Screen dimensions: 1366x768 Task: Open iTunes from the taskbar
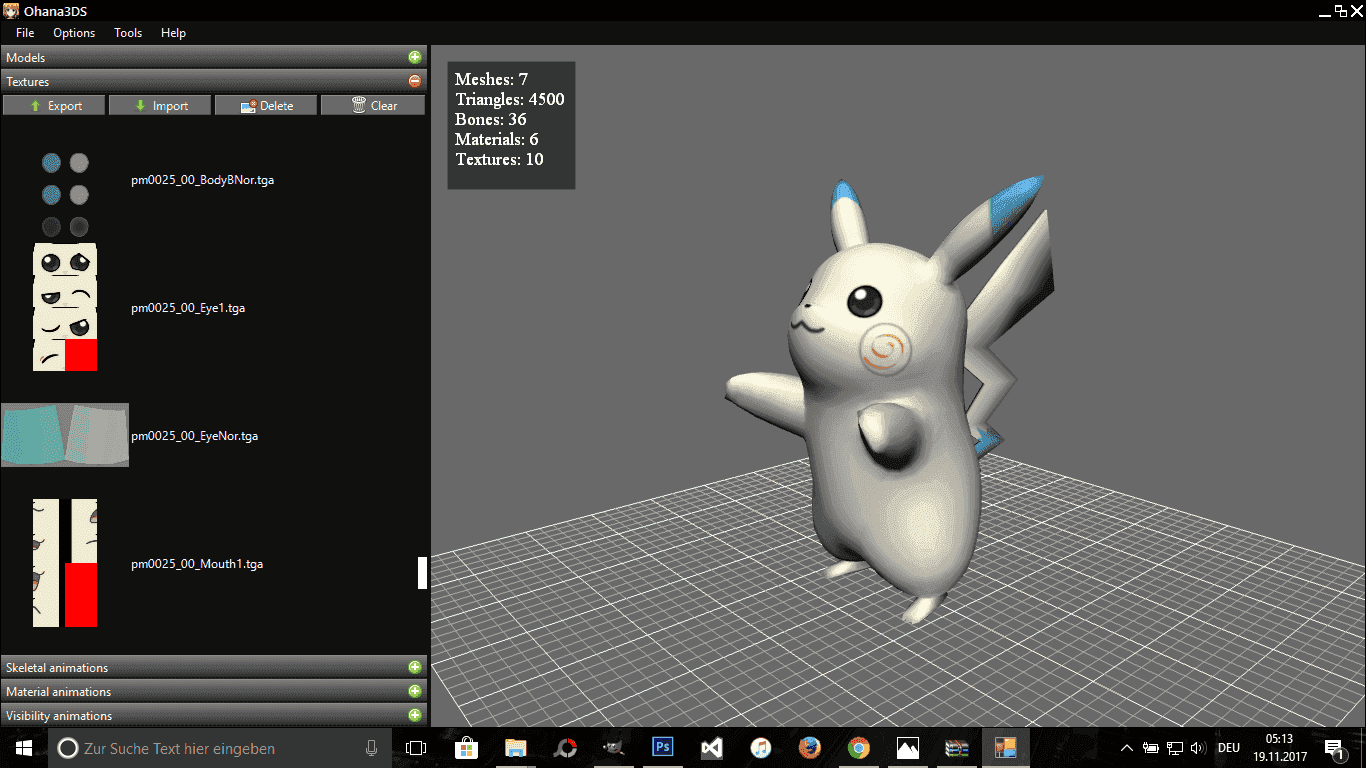point(761,748)
